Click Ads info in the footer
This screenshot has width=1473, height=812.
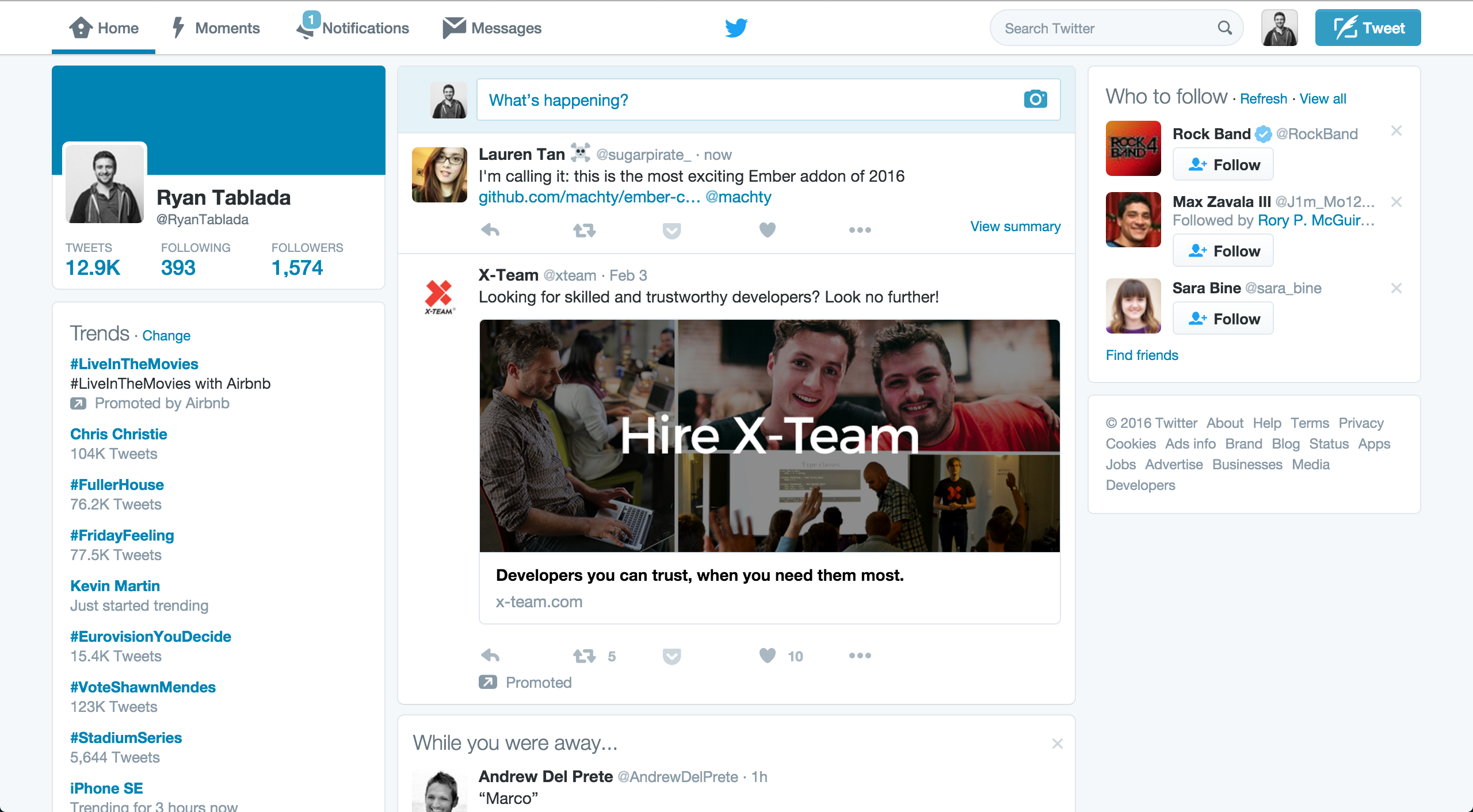coord(1190,443)
